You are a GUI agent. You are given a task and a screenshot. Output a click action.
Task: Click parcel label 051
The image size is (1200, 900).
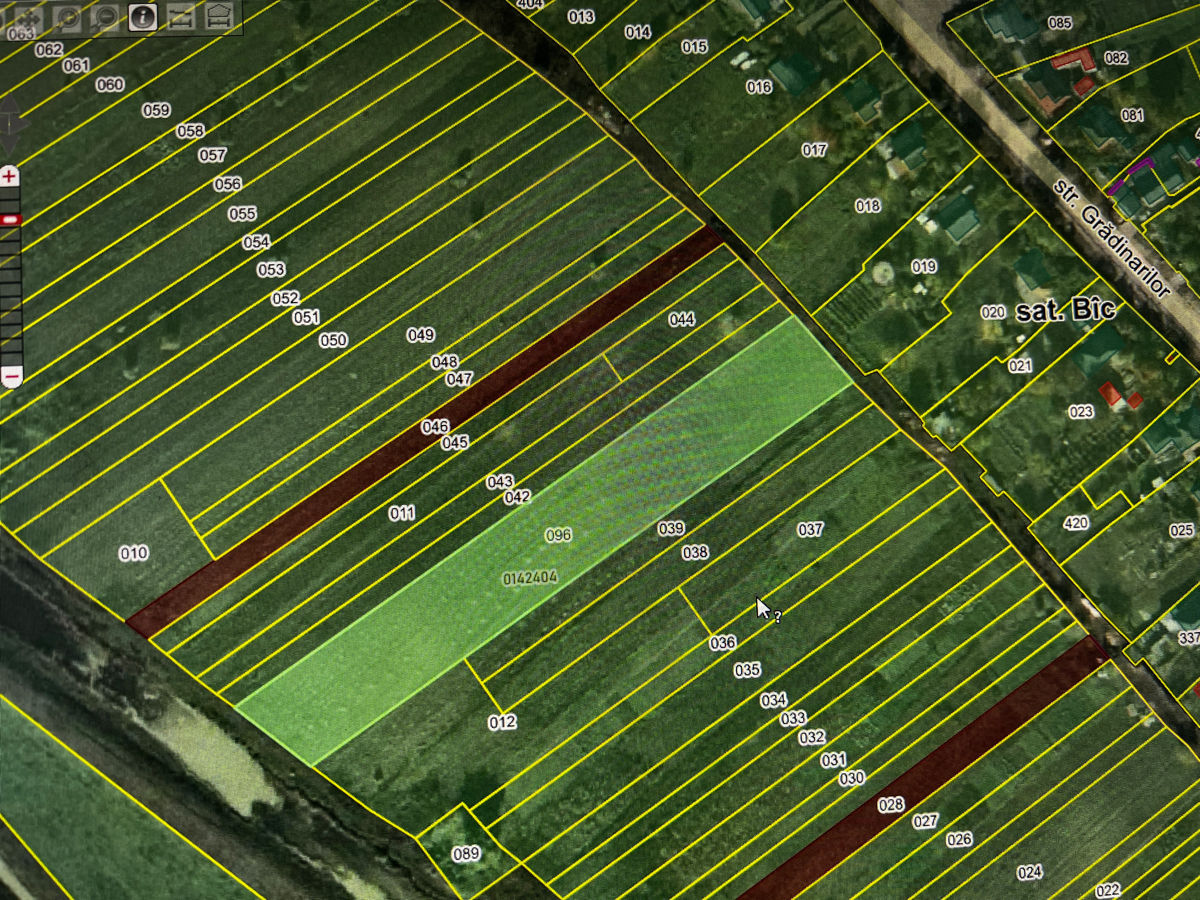coord(306,317)
